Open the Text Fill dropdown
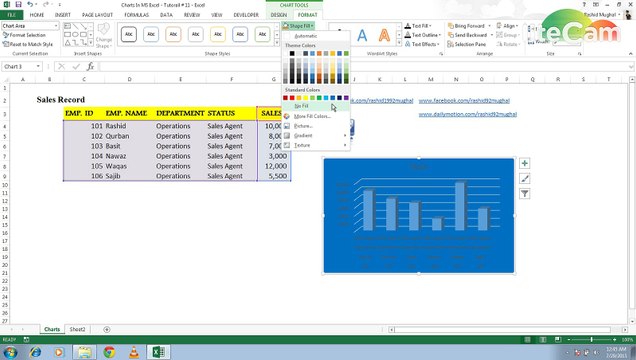Viewport: 636px width, 360px height. pyautogui.click(x=418, y=26)
